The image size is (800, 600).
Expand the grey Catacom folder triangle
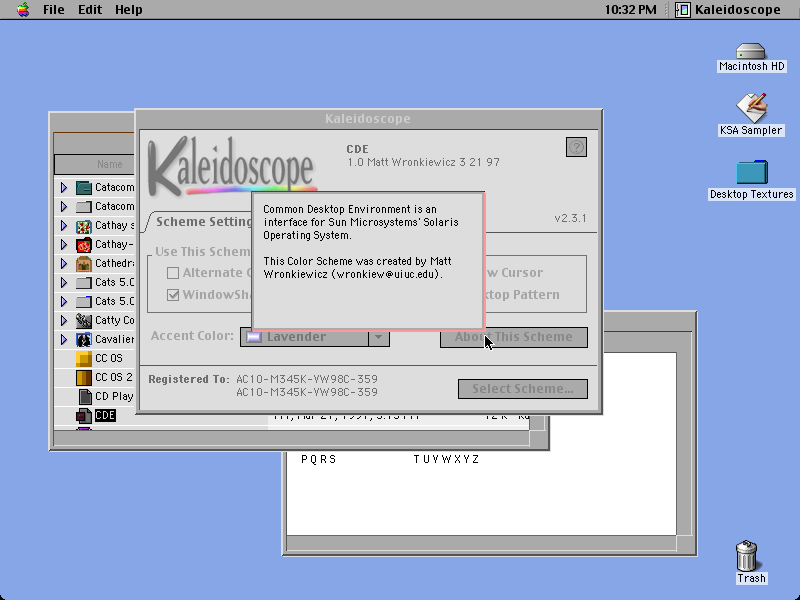(64, 207)
